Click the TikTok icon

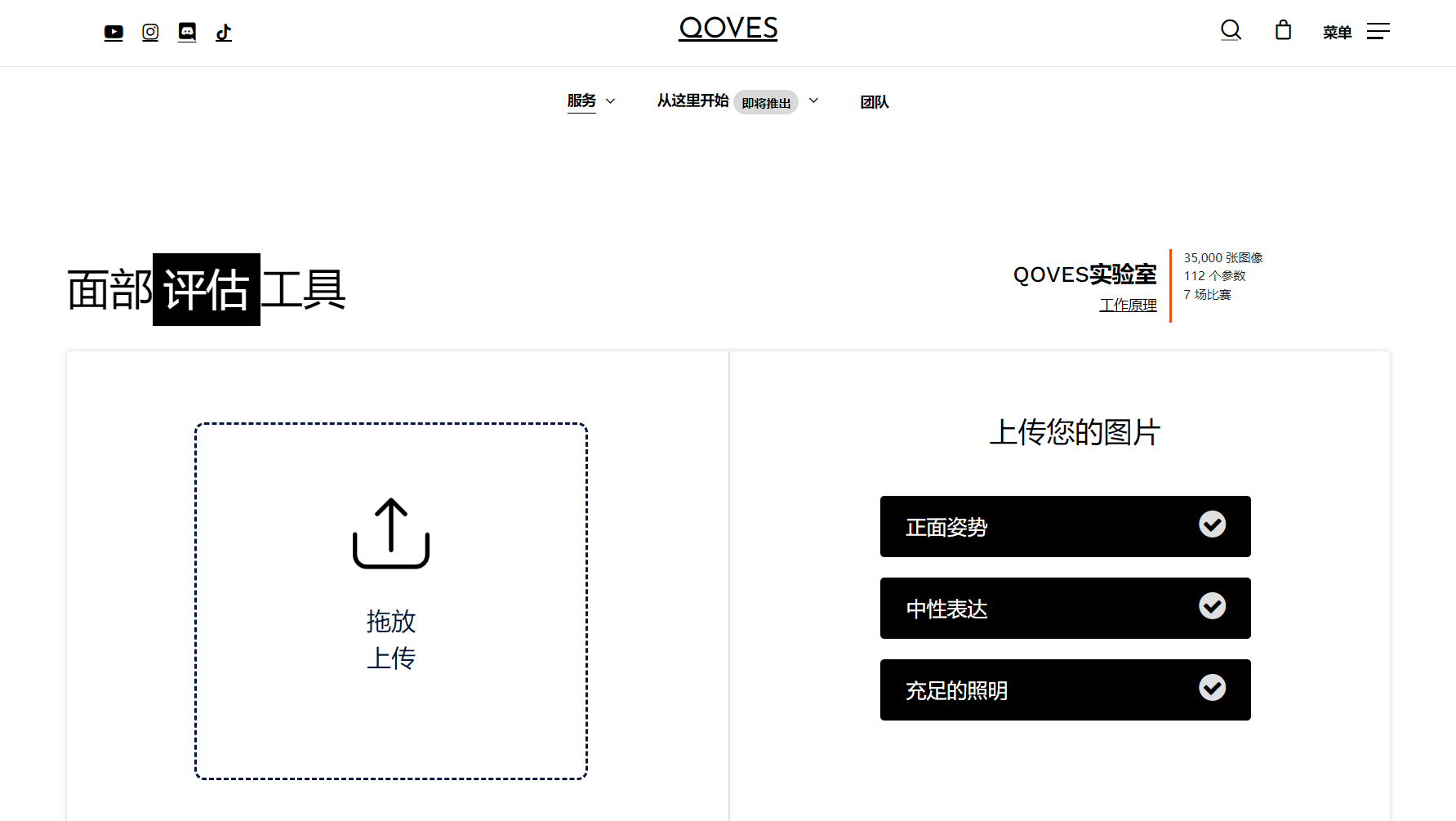[224, 32]
